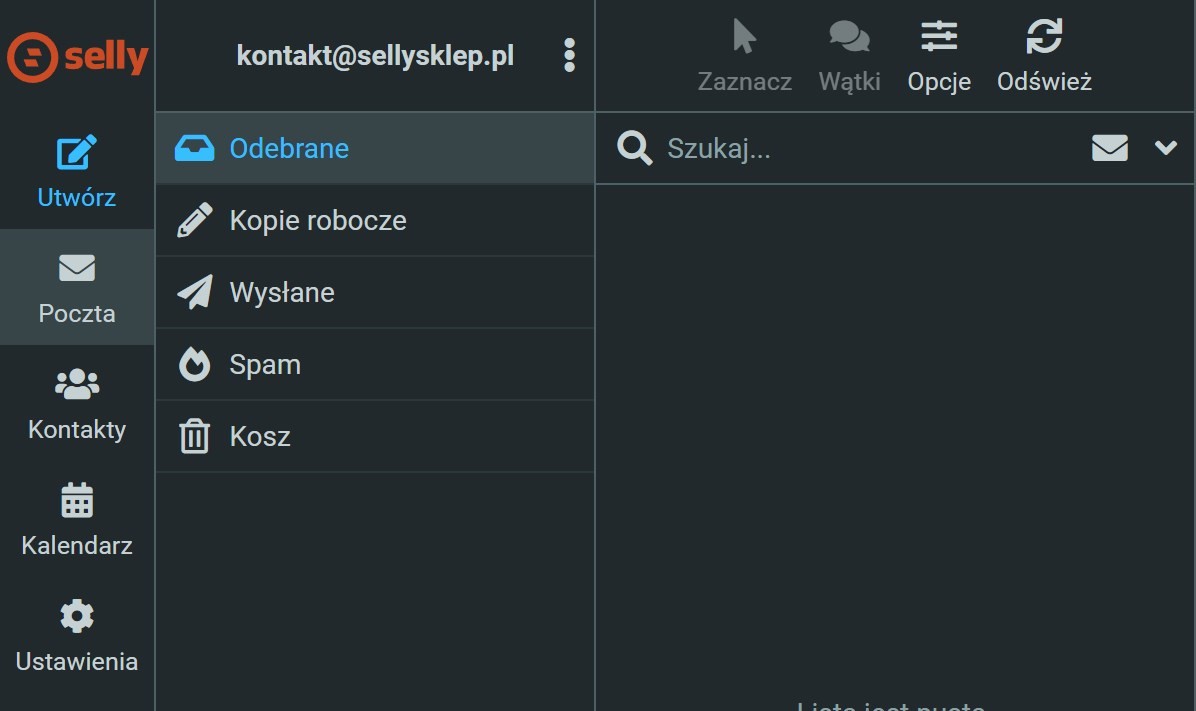Toggle Wątki threads view
The image size is (1196, 711).
point(849,56)
